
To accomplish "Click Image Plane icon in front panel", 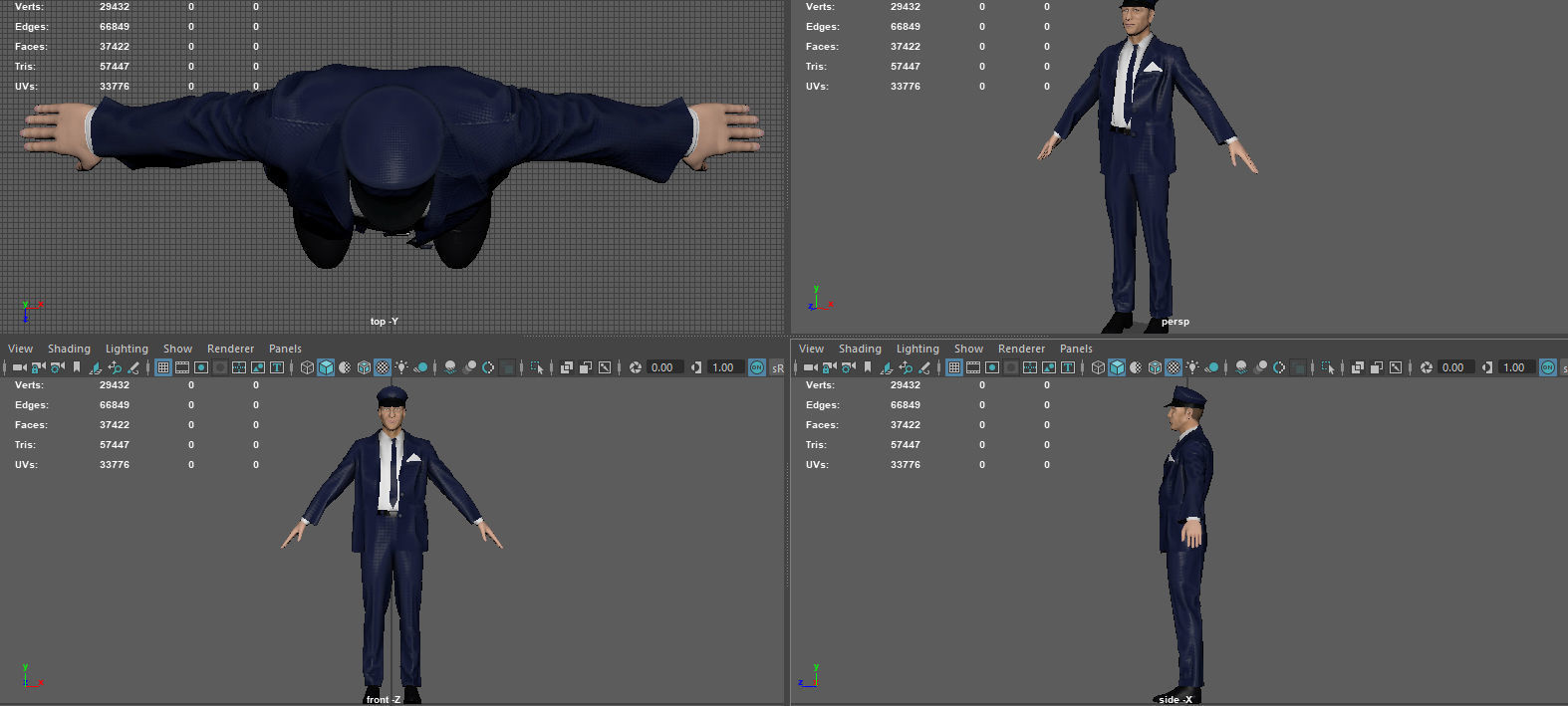I will click(x=95, y=367).
